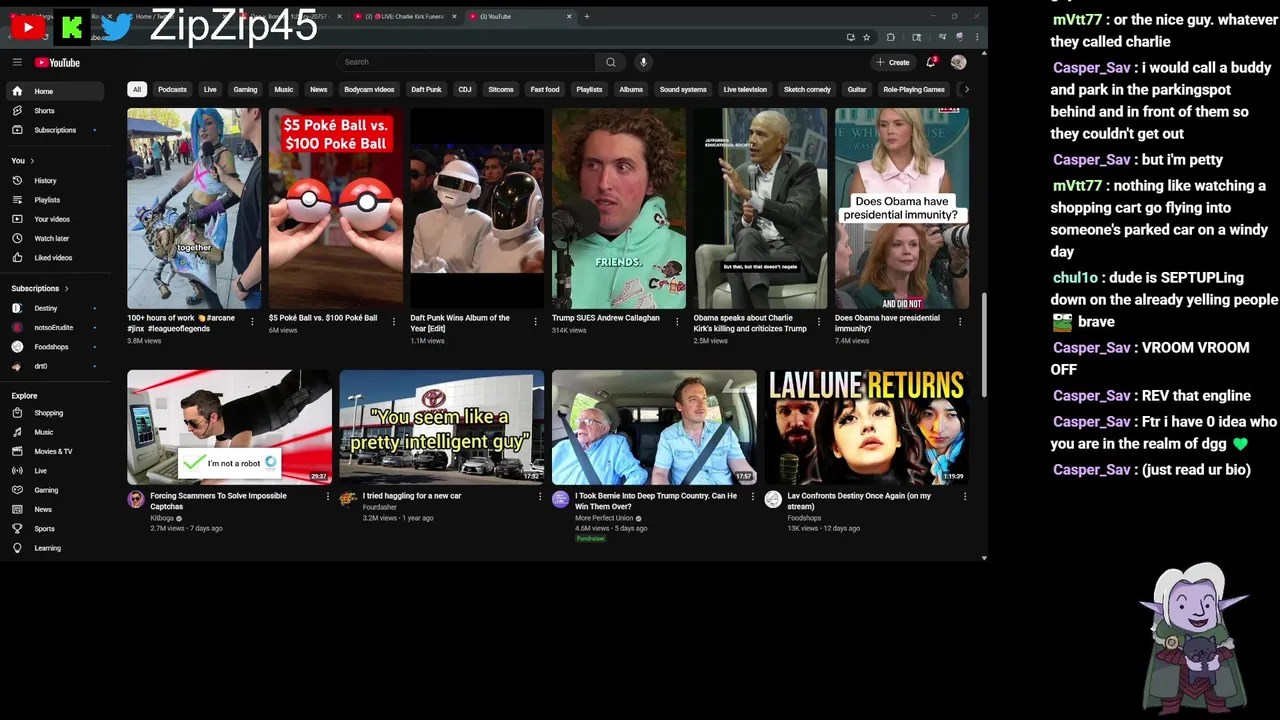
Task: Open the Destiny channel subscription
Action: 56,308
